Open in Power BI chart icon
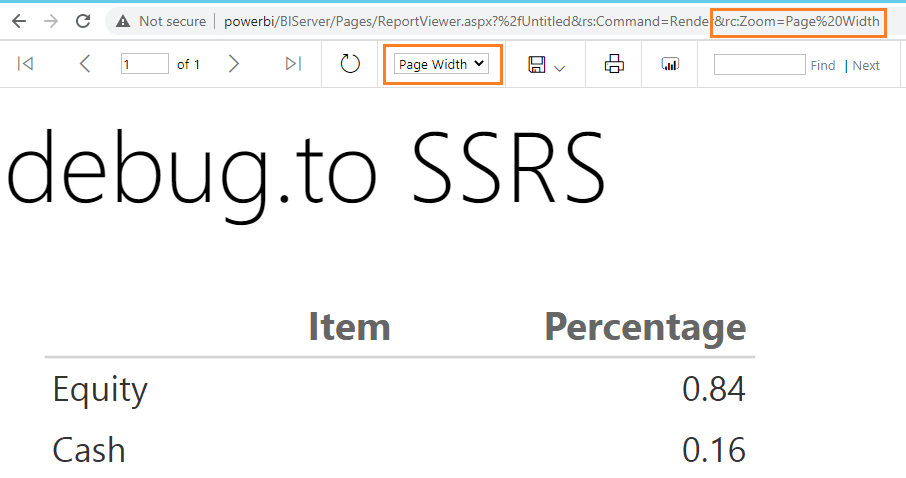Image resolution: width=906 pixels, height=478 pixels. pos(670,64)
